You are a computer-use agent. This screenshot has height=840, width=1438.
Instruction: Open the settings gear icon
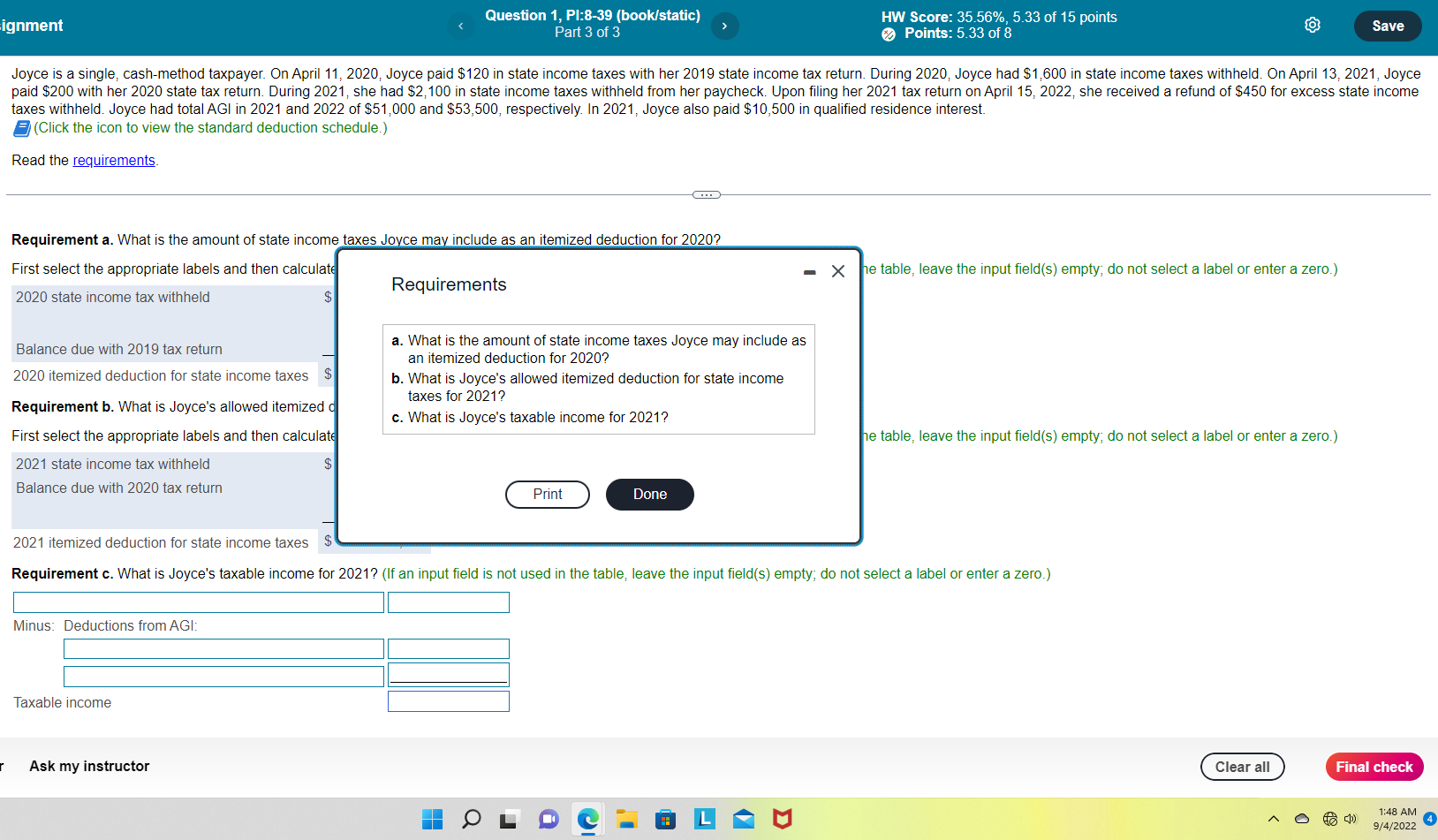coord(1313,25)
